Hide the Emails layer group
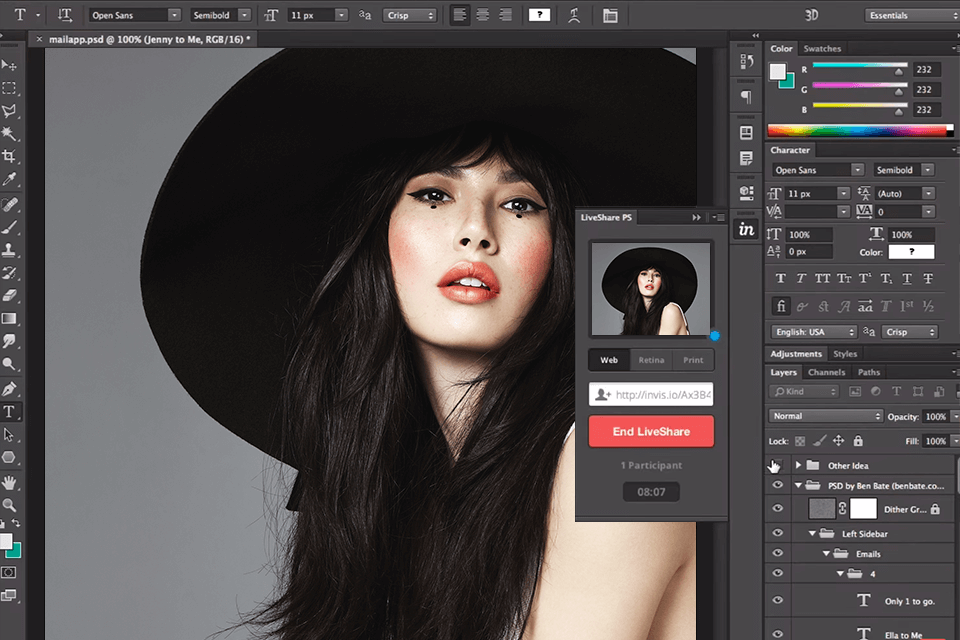 [x=777, y=553]
